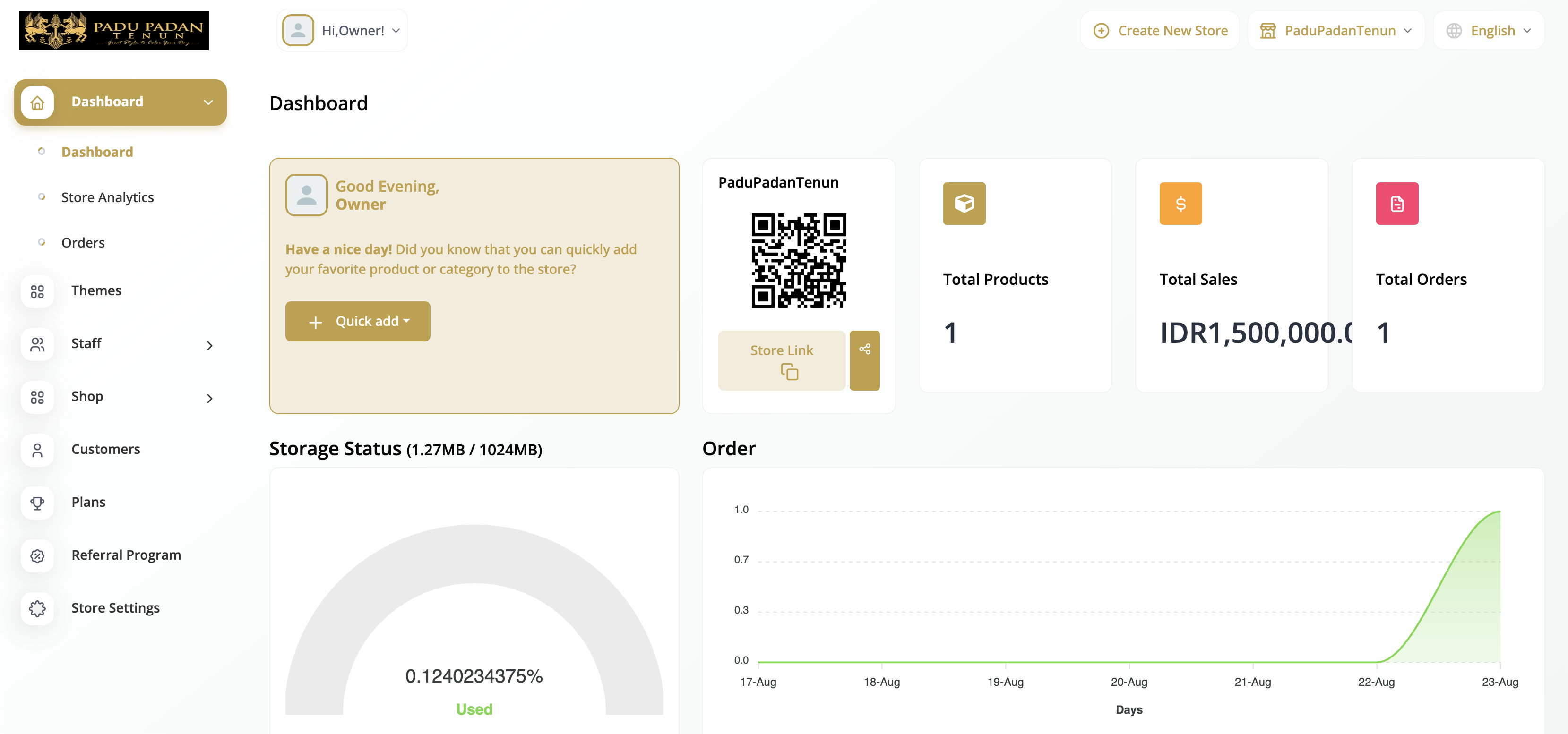Click the Total Products box icon
This screenshot has height=734, width=1568.
tap(964, 203)
